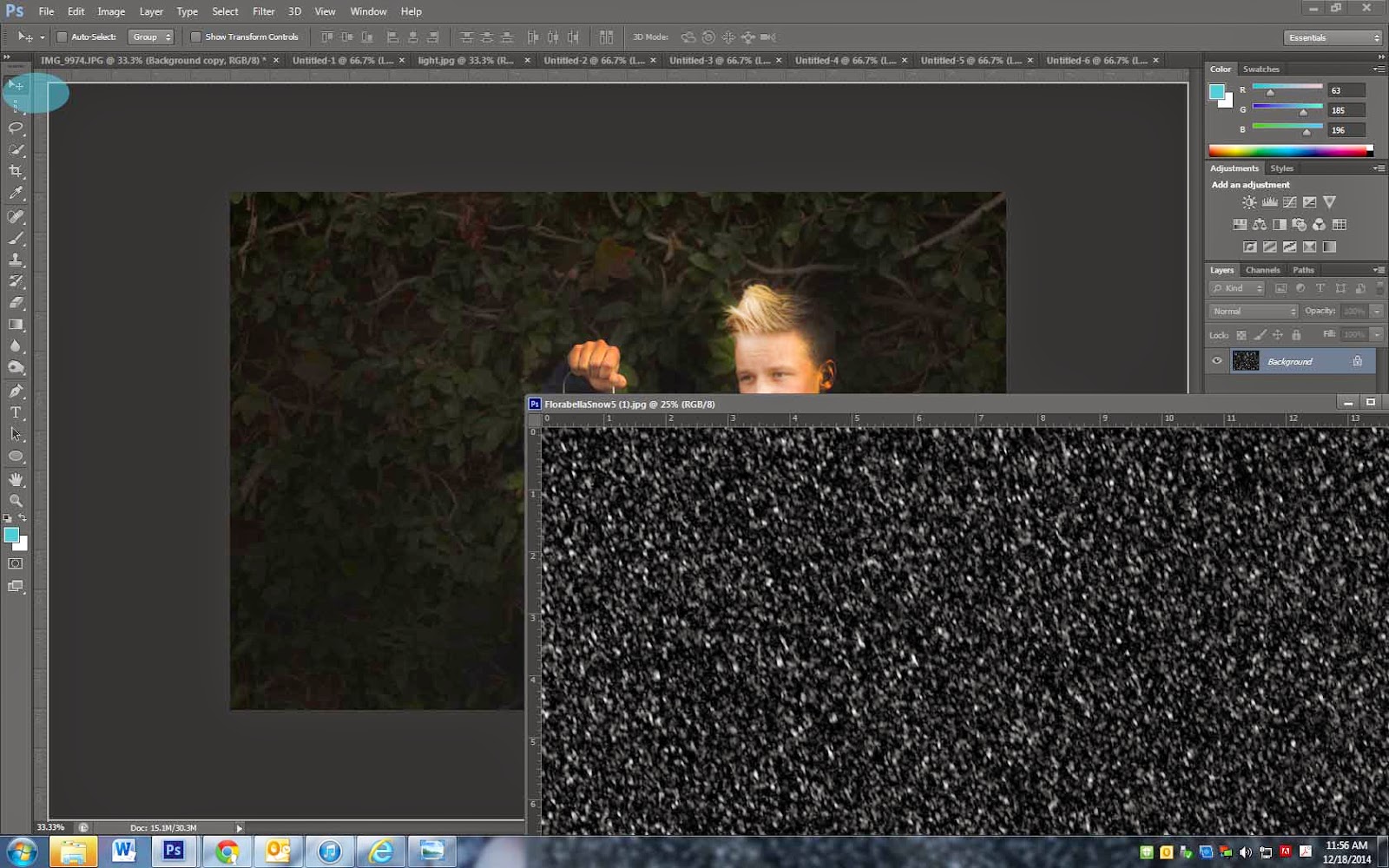Open the Essentials workspace dropdown
1389x868 pixels.
pos(1333,37)
